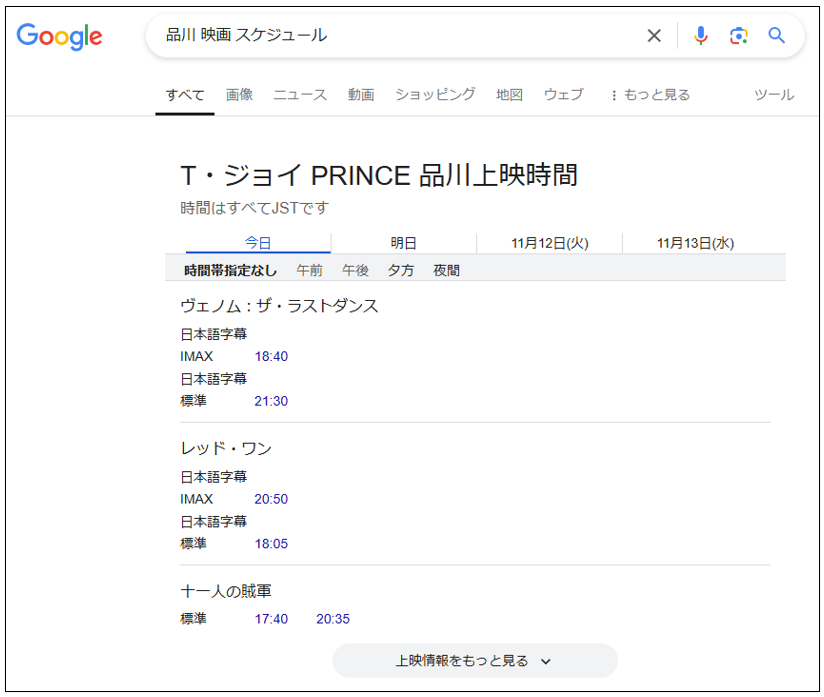Filter showtimes by 午後
The height and width of the screenshot is (697, 824).
coord(355,271)
